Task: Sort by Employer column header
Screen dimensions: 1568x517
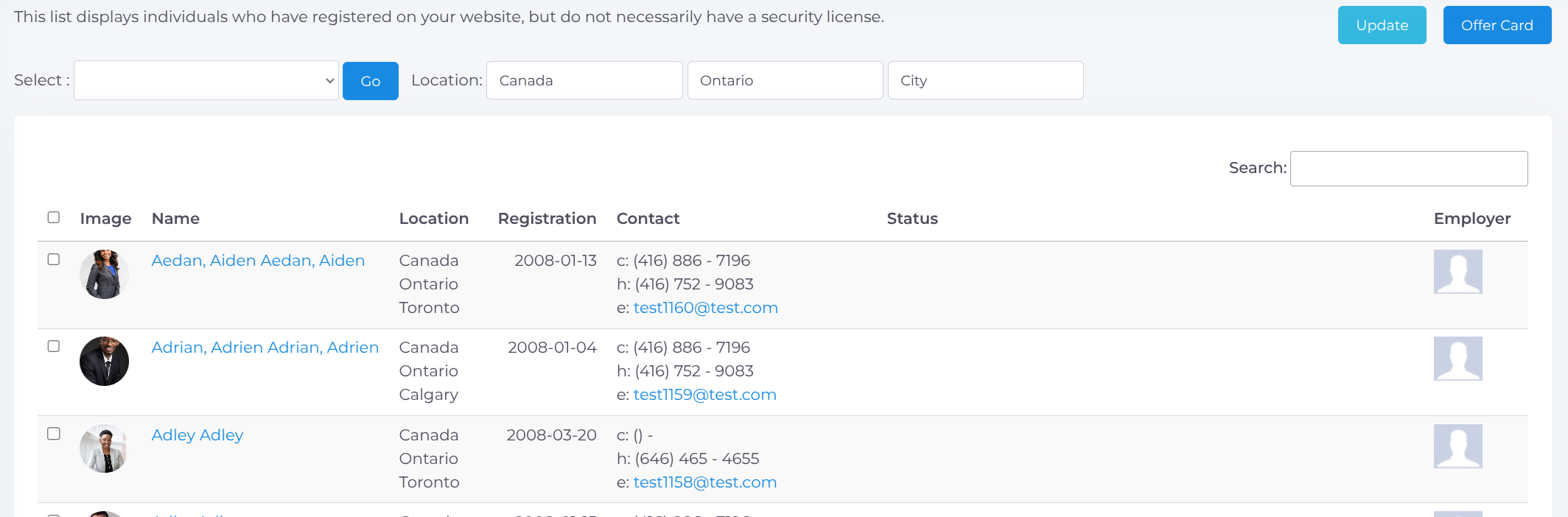Action: [x=1472, y=219]
